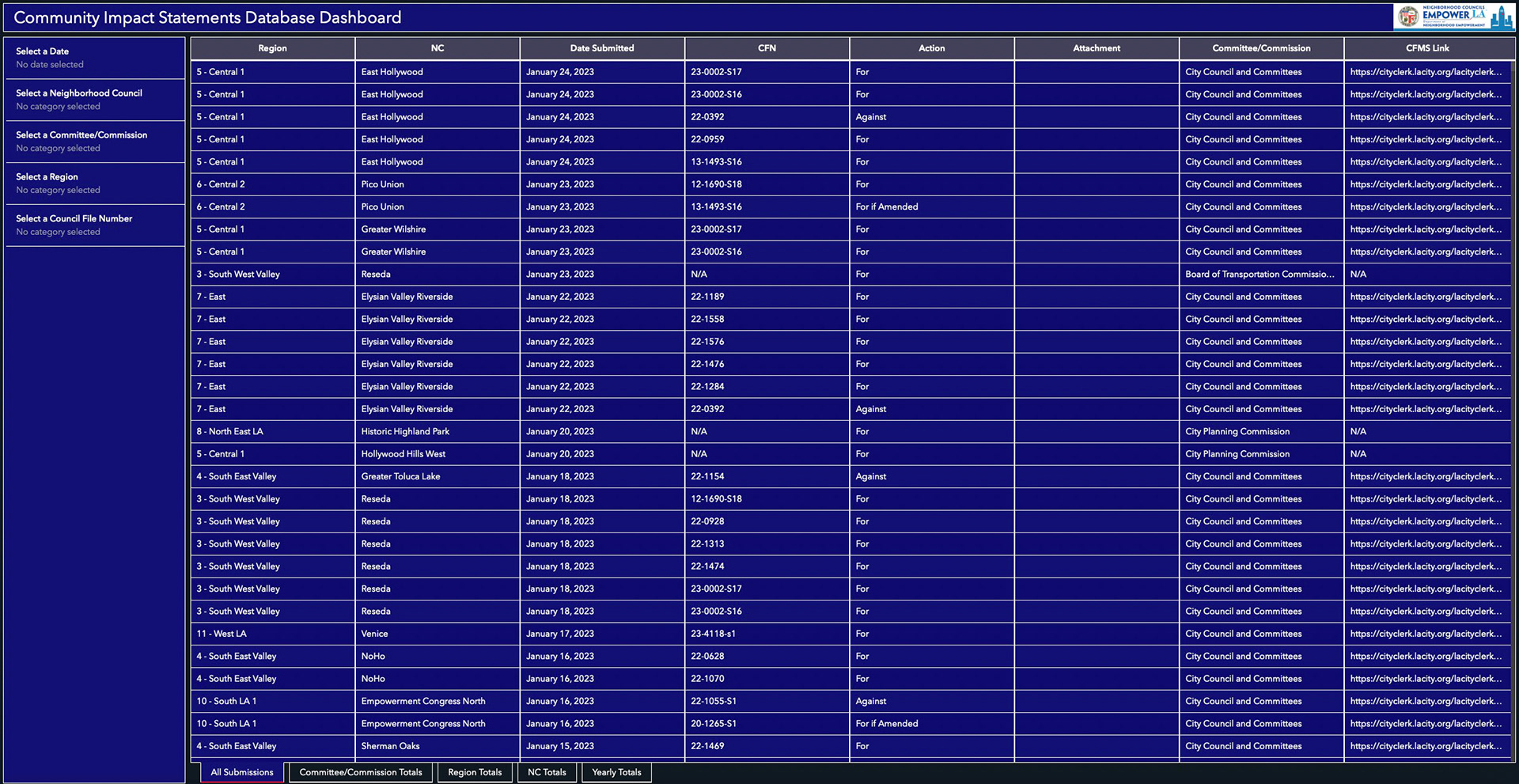This screenshot has height=784, width=1519.
Task: Click the 'For if Amended' cell for Pico Union
Action: [932, 206]
